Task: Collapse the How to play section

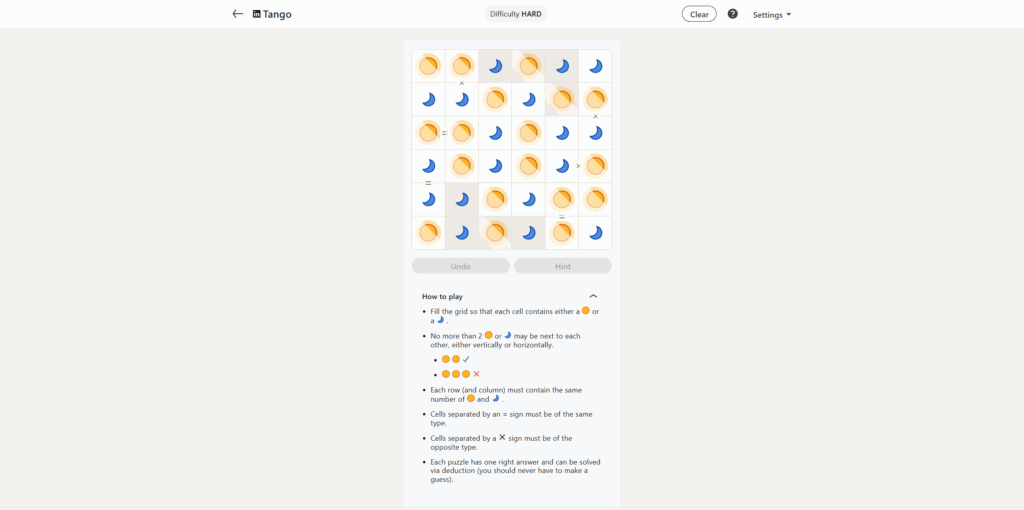Action: tap(593, 296)
